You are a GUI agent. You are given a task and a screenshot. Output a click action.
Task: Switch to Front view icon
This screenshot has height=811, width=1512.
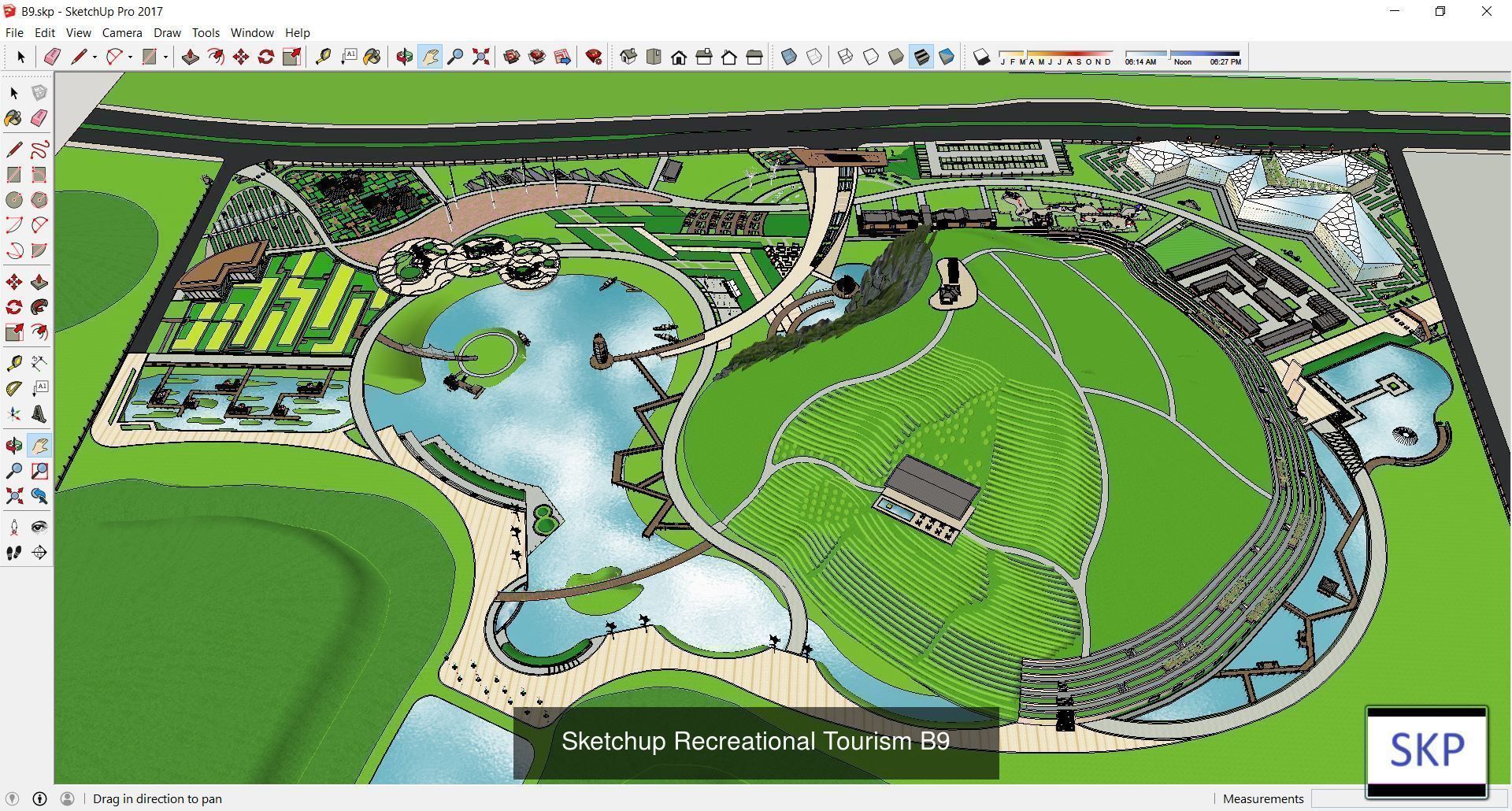pos(679,57)
